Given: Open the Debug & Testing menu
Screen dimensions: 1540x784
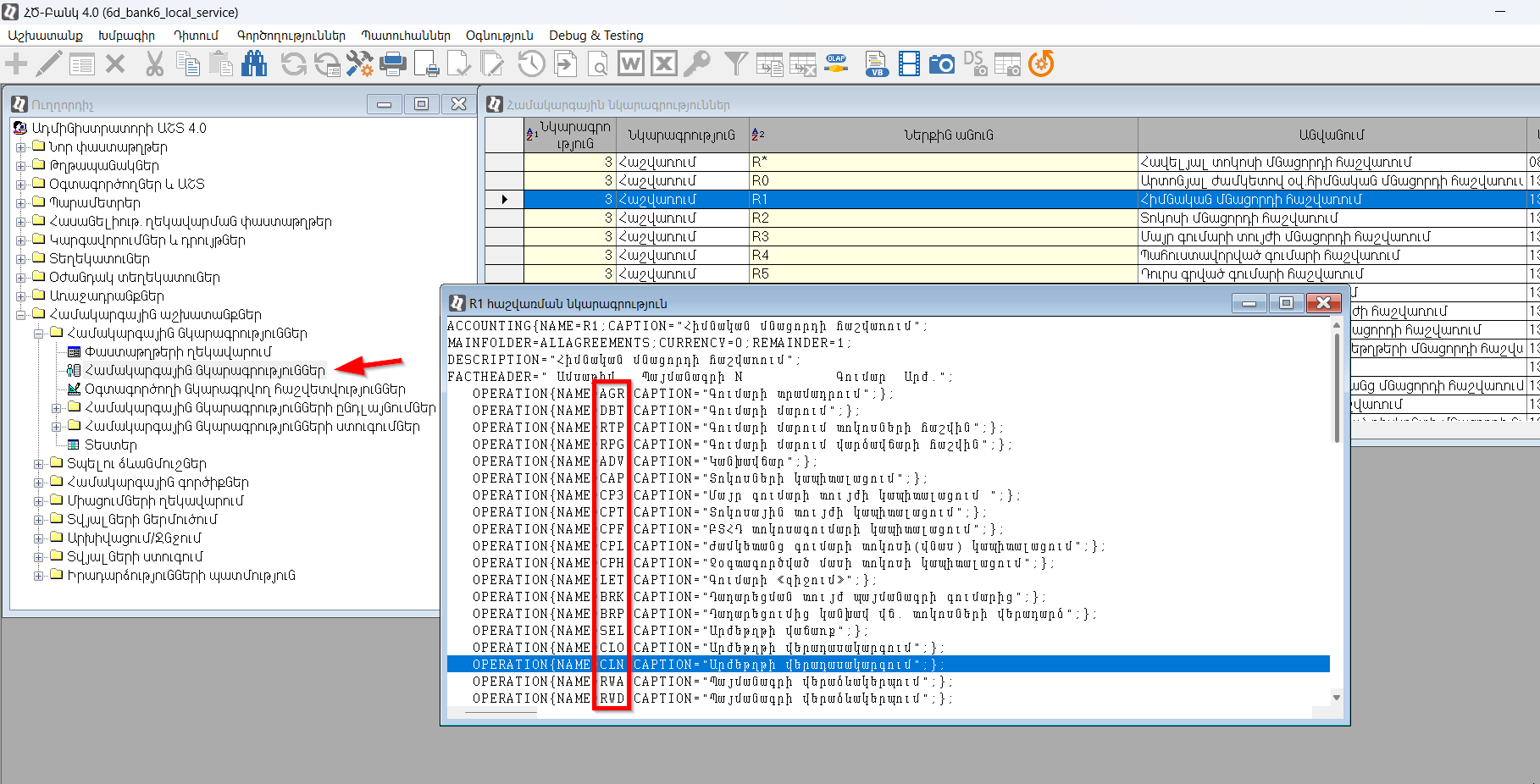Looking at the screenshot, I should 596,36.
